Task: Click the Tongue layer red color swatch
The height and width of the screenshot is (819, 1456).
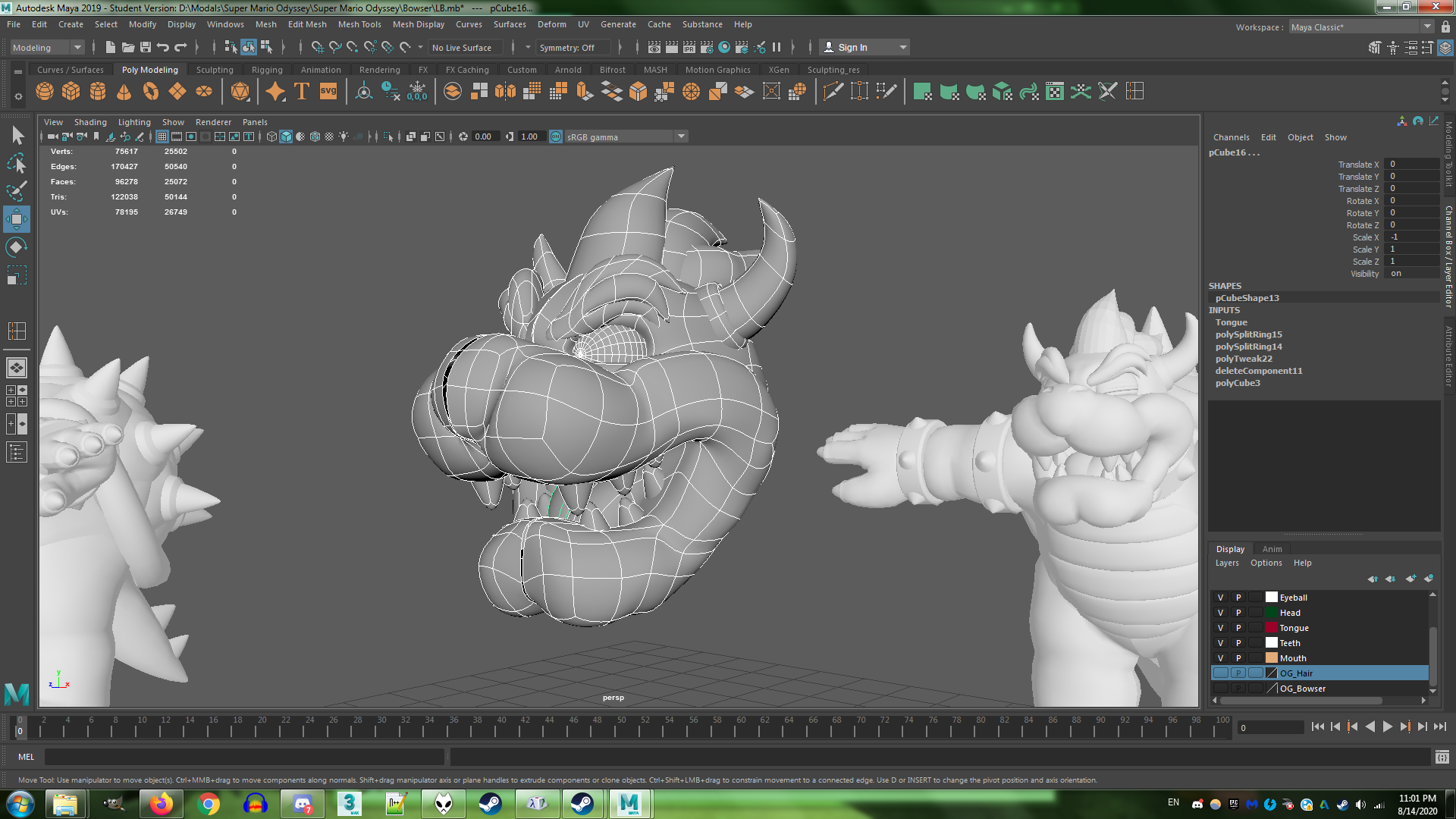Action: point(1272,628)
